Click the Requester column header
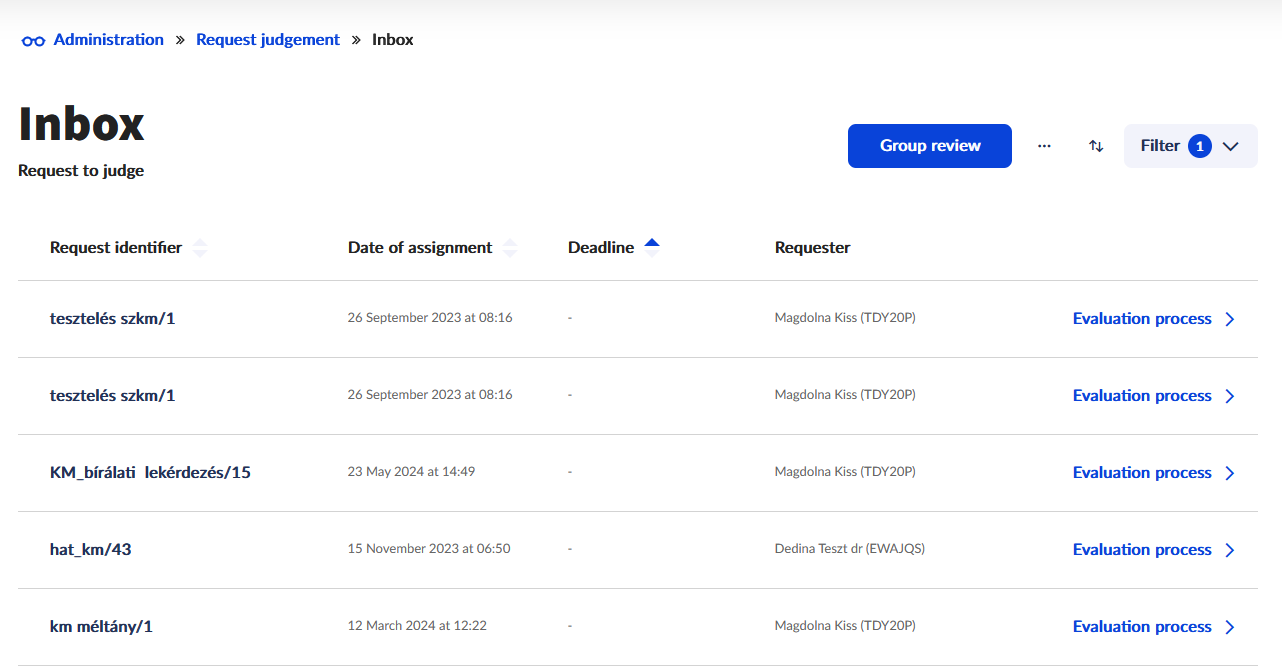 (x=812, y=248)
